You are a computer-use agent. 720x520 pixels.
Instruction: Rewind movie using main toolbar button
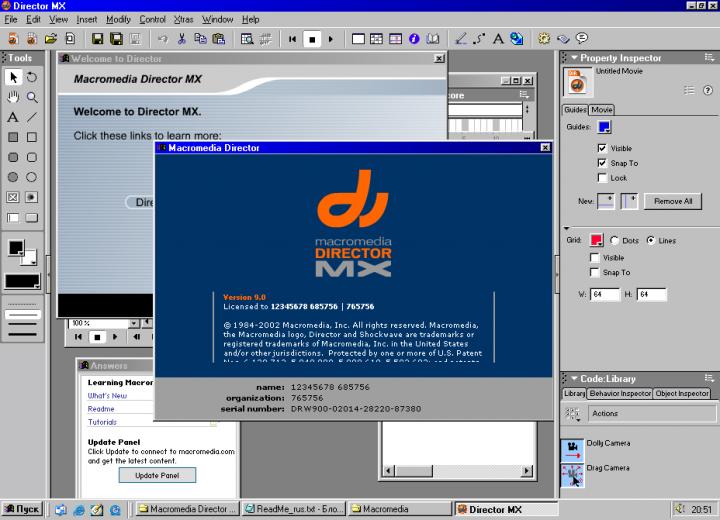292,39
